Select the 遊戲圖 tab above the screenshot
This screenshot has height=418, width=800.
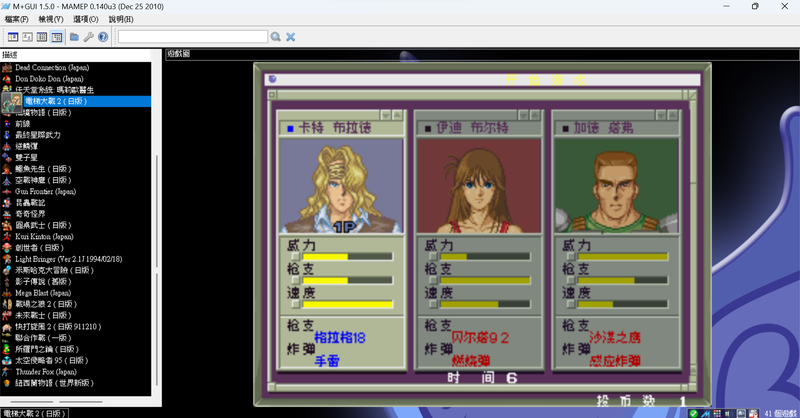pyautogui.click(x=179, y=54)
